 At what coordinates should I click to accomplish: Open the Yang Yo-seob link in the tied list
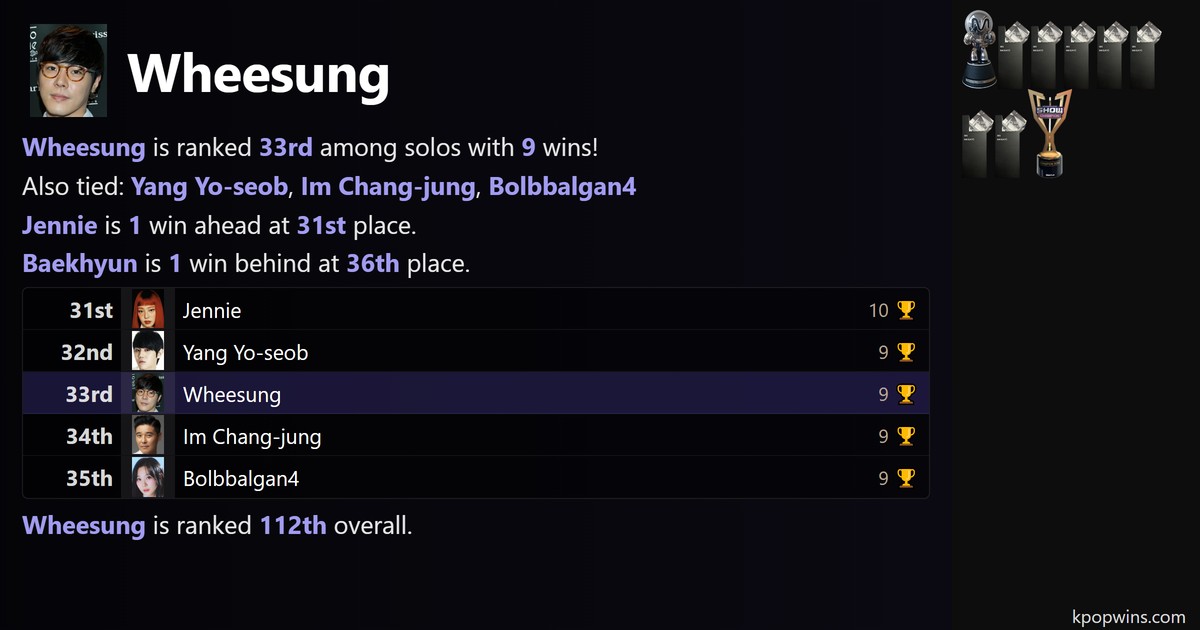click(x=209, y=187)
